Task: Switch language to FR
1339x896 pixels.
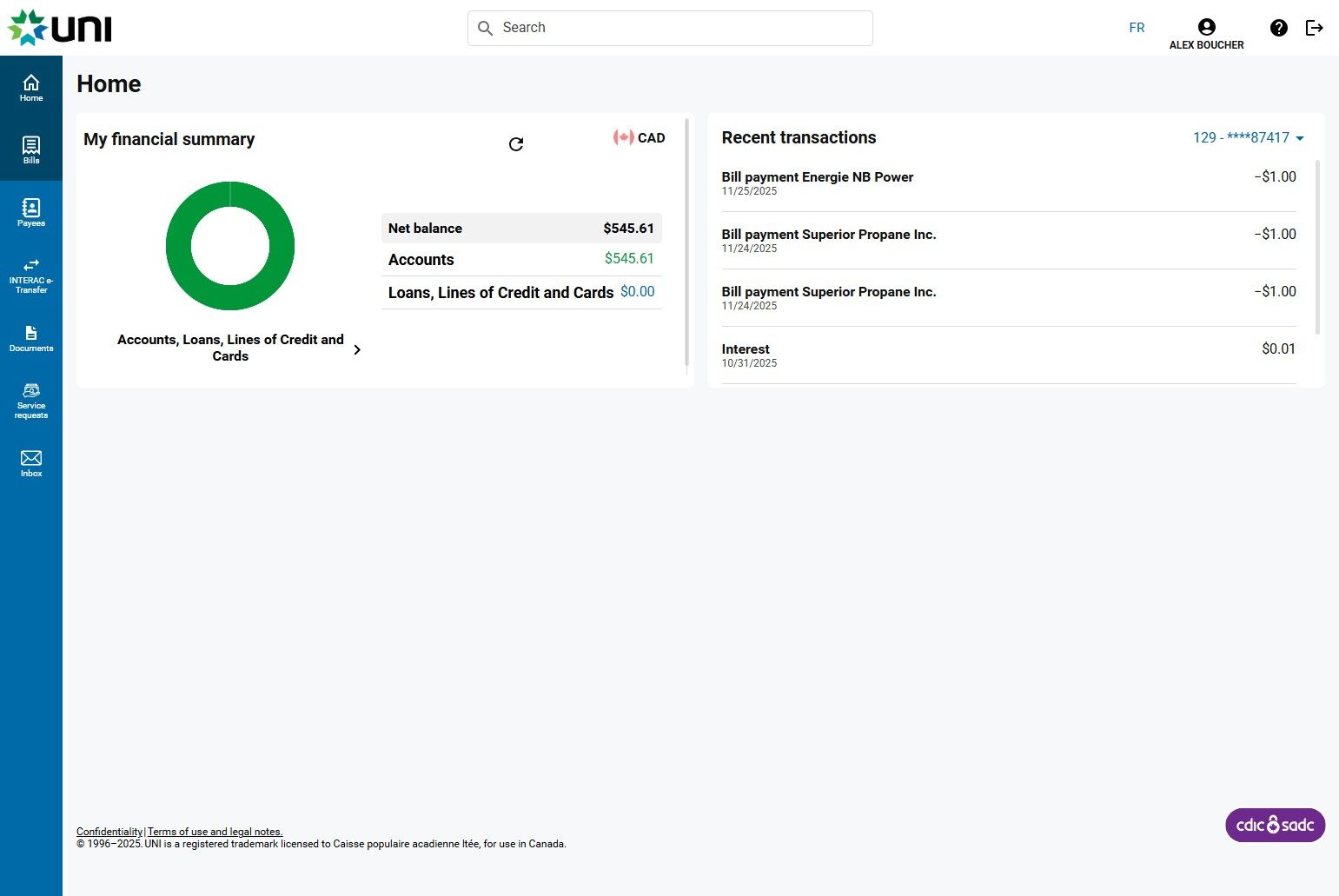Action: pyautogui.click(x=1137, y=28)
